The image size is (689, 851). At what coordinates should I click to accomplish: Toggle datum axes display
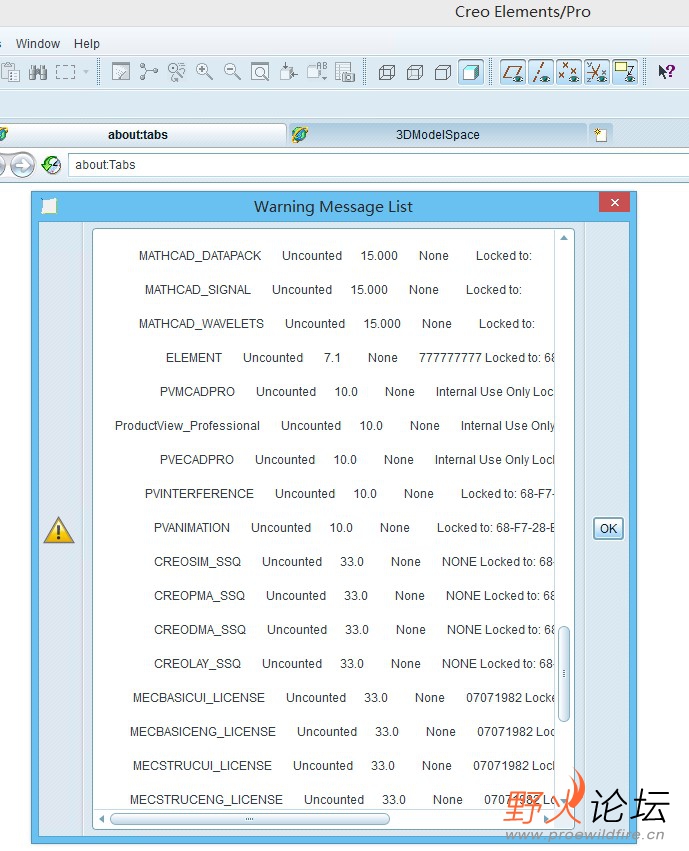coord(541,72)
